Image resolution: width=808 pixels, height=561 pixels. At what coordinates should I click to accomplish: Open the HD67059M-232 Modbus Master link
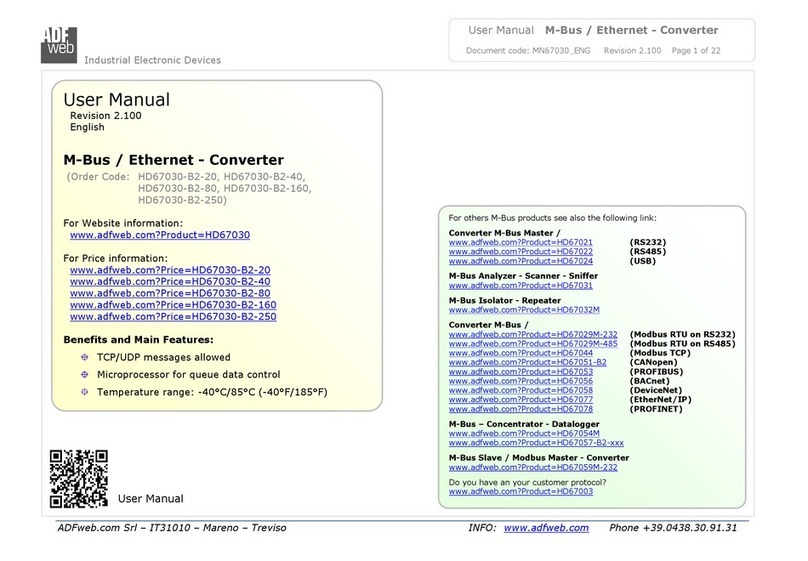[x=533, y=468]
